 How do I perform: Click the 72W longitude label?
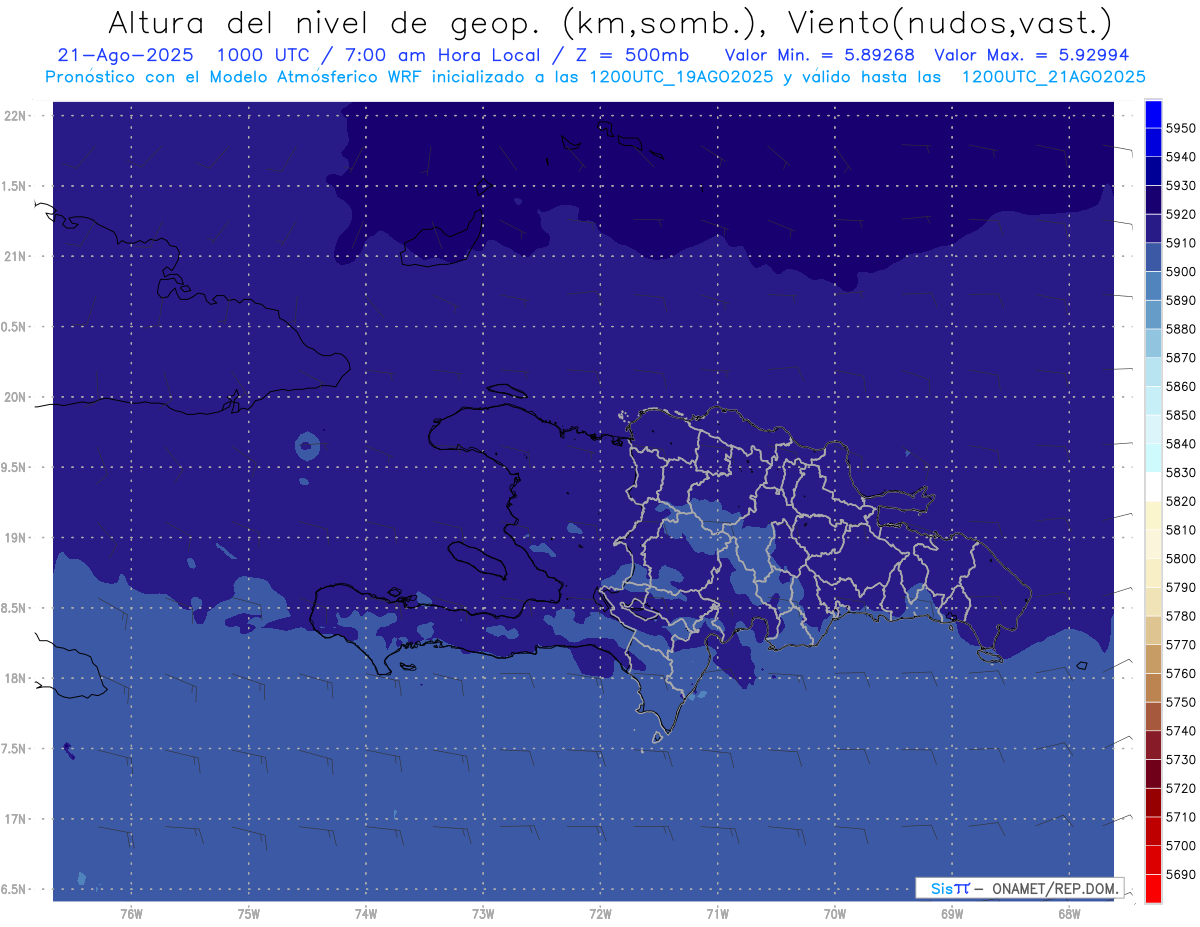[x=600, y=914]
